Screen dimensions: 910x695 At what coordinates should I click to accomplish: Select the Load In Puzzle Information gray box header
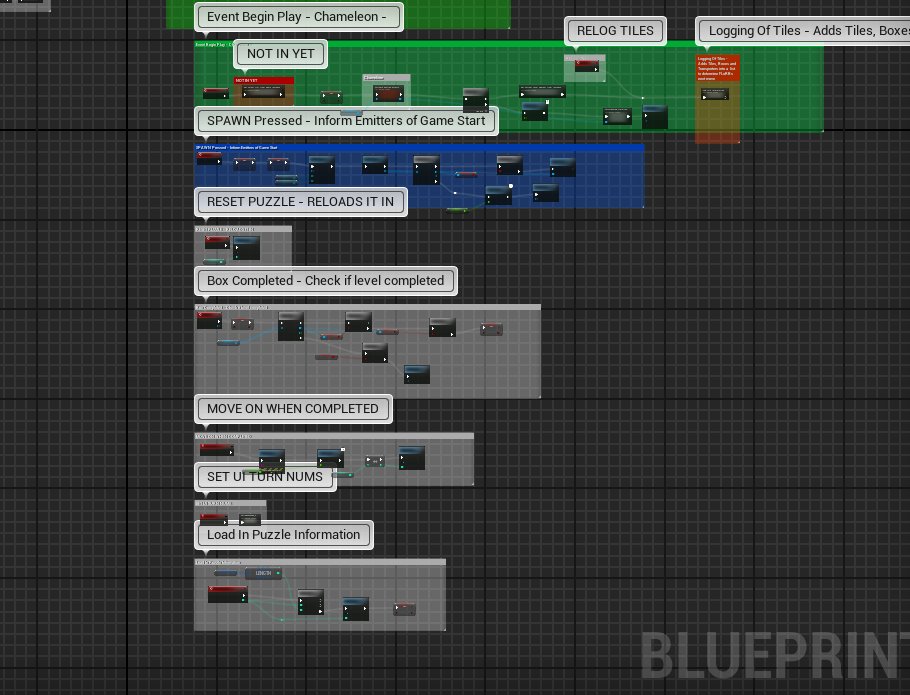tap(320, 562)
